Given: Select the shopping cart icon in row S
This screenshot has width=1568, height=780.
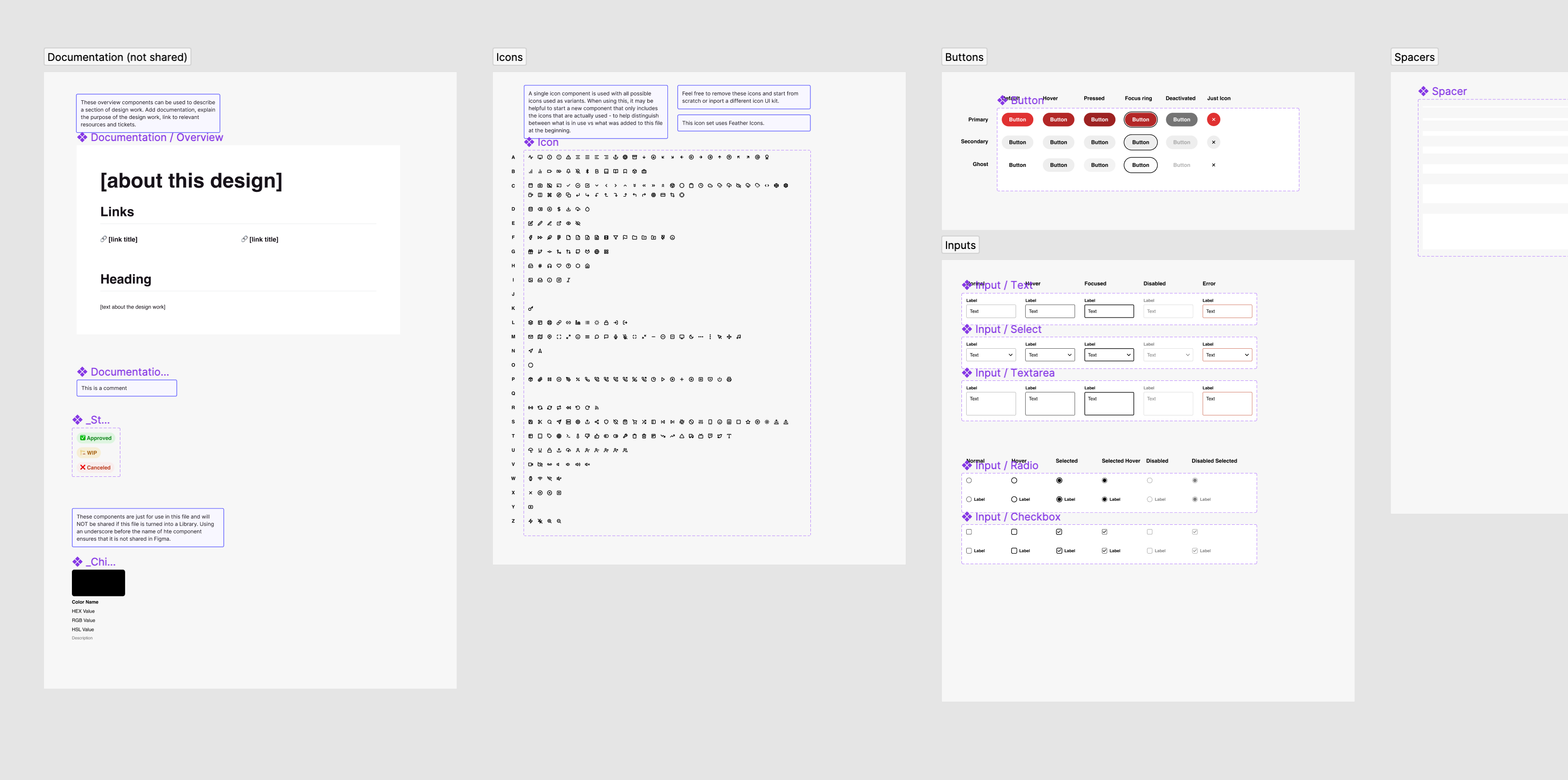Looking at the screenshot, I should point(635,422).
